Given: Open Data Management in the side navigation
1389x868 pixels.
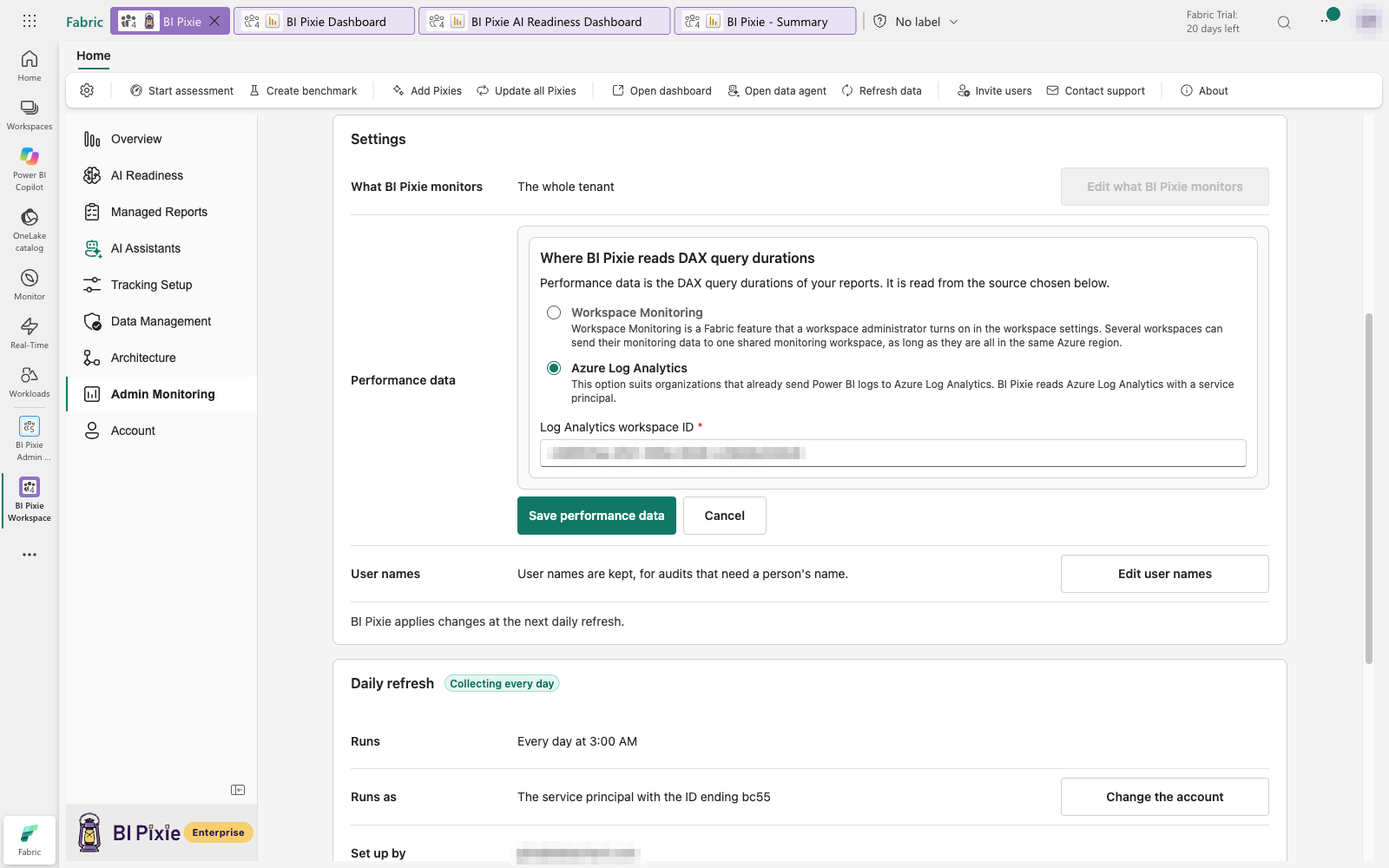Looking at the screenshot, I should 161,321.
